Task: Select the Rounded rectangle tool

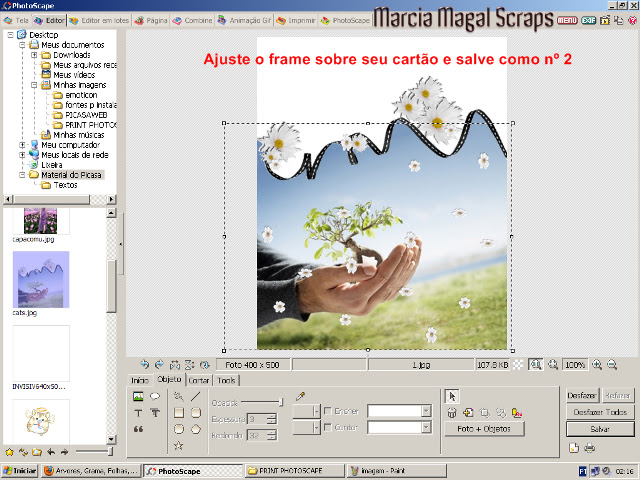Action: click(196, 413)
